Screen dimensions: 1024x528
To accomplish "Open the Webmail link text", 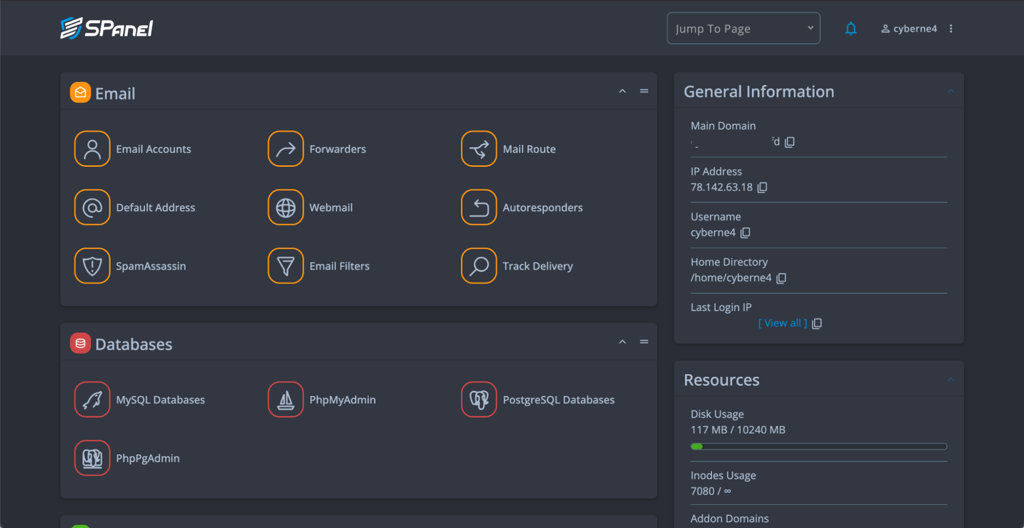I will click(331, 208).
